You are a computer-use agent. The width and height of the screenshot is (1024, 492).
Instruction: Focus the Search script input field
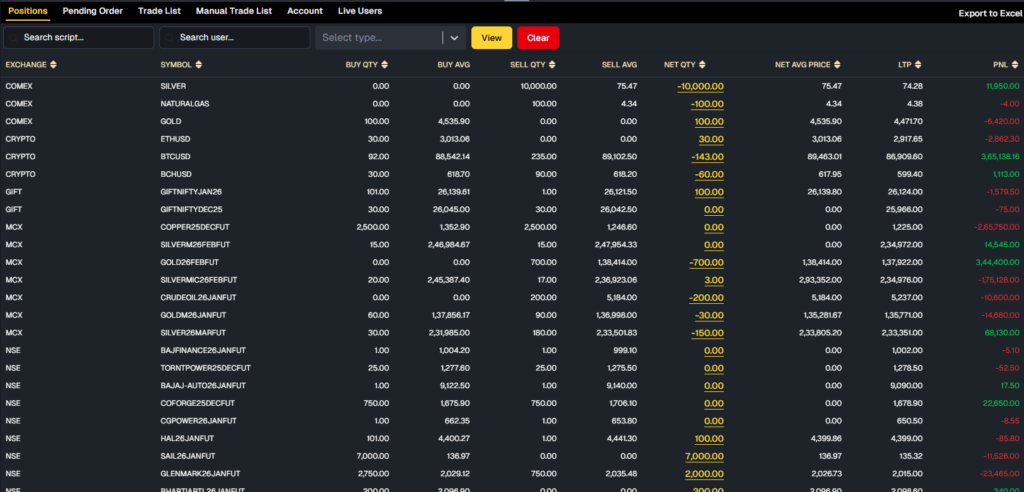click(80, 38)
